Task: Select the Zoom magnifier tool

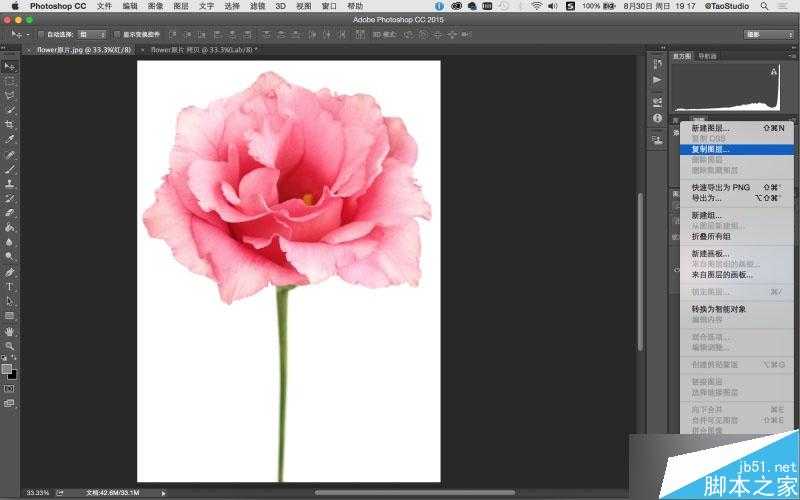Action: tap(10, 345)
